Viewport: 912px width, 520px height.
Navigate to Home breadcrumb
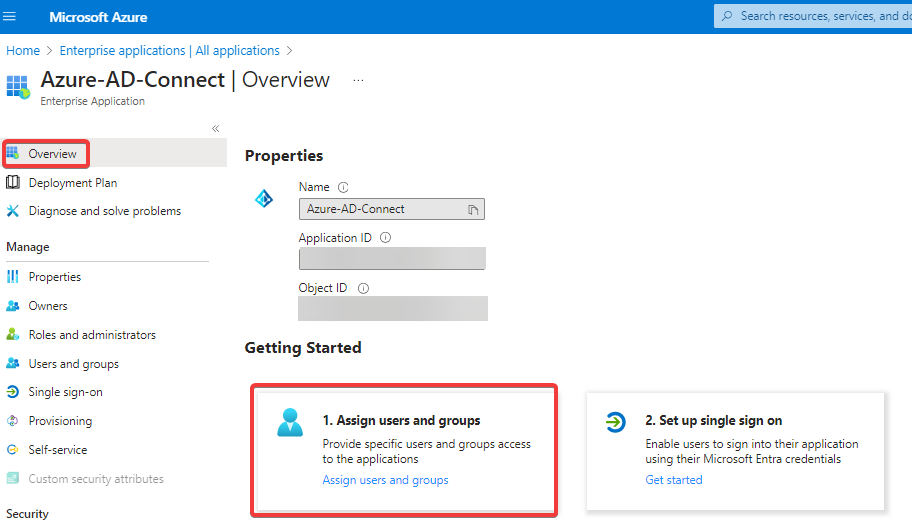23,50
